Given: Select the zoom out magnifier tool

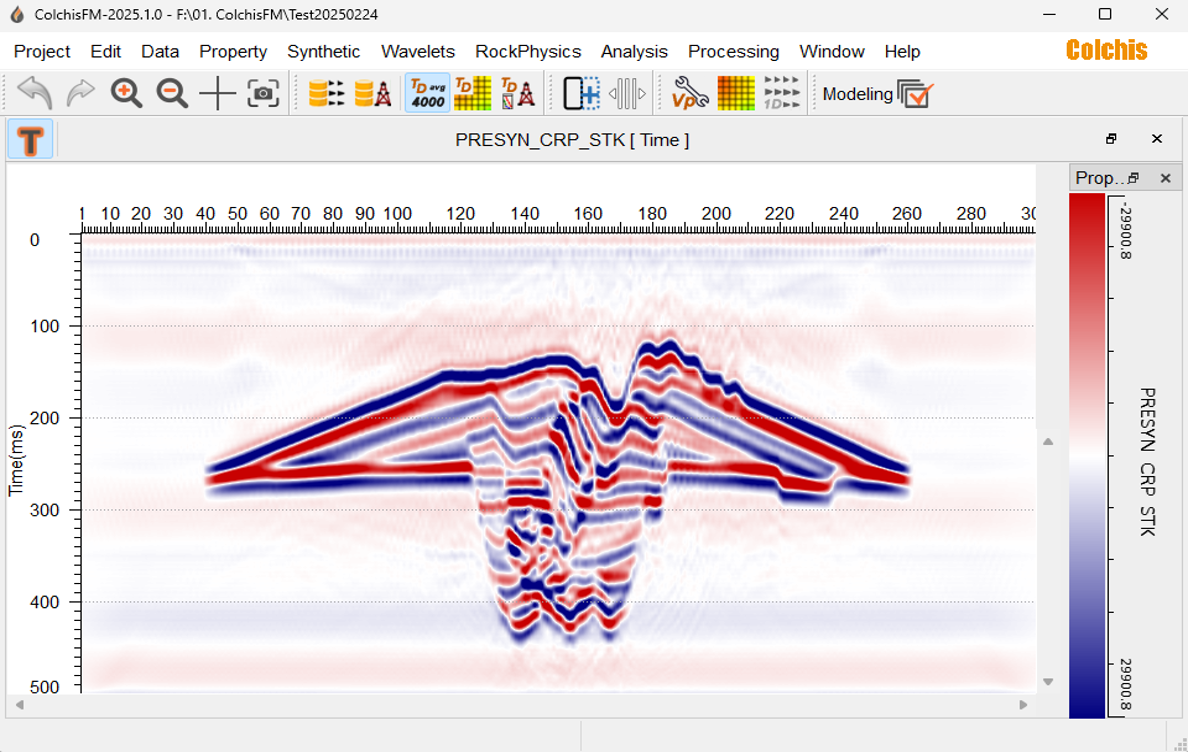Looking at the screenshot, I should tap(172, 93).
